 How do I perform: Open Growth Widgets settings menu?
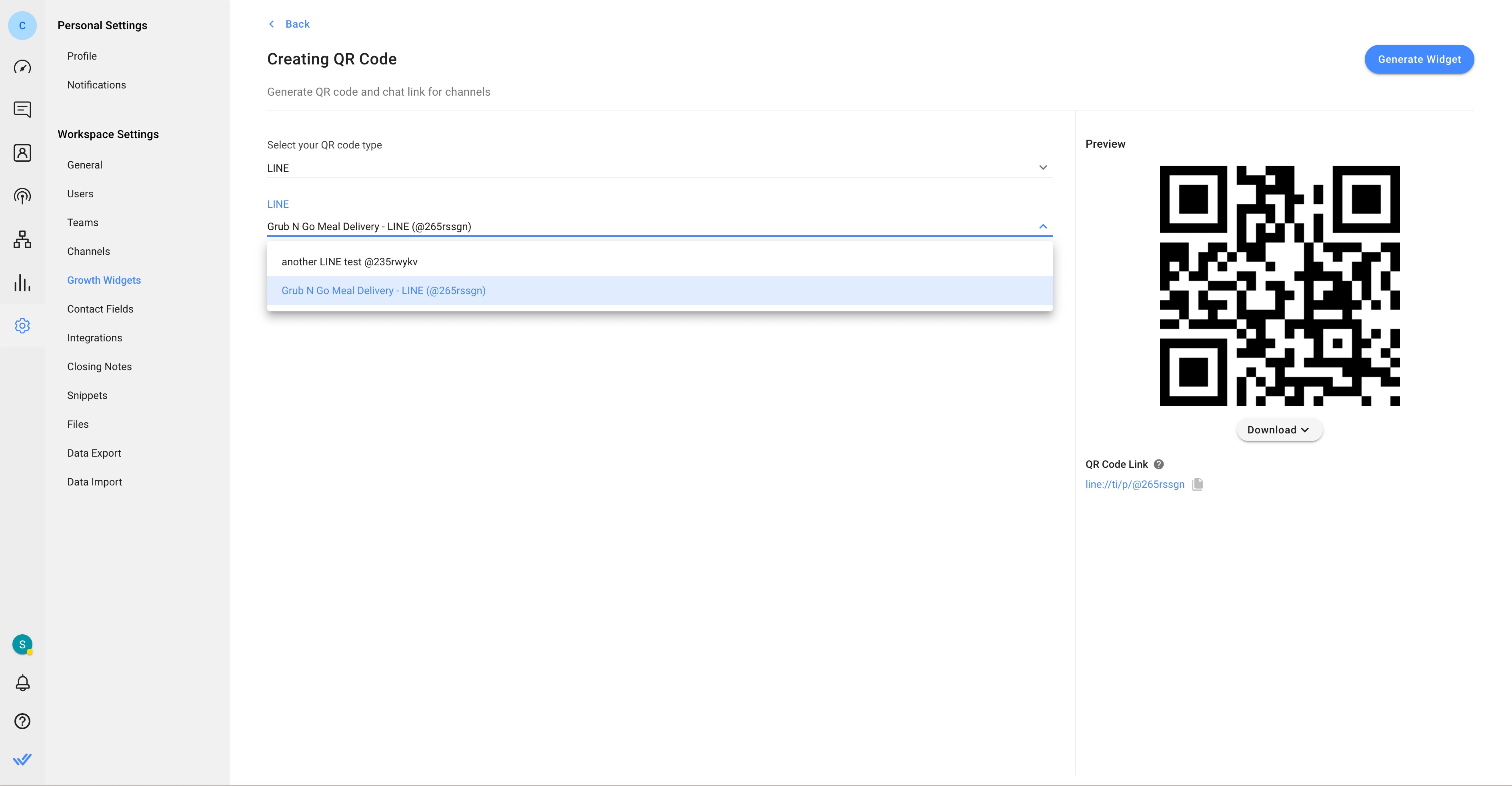coord(103,279)
